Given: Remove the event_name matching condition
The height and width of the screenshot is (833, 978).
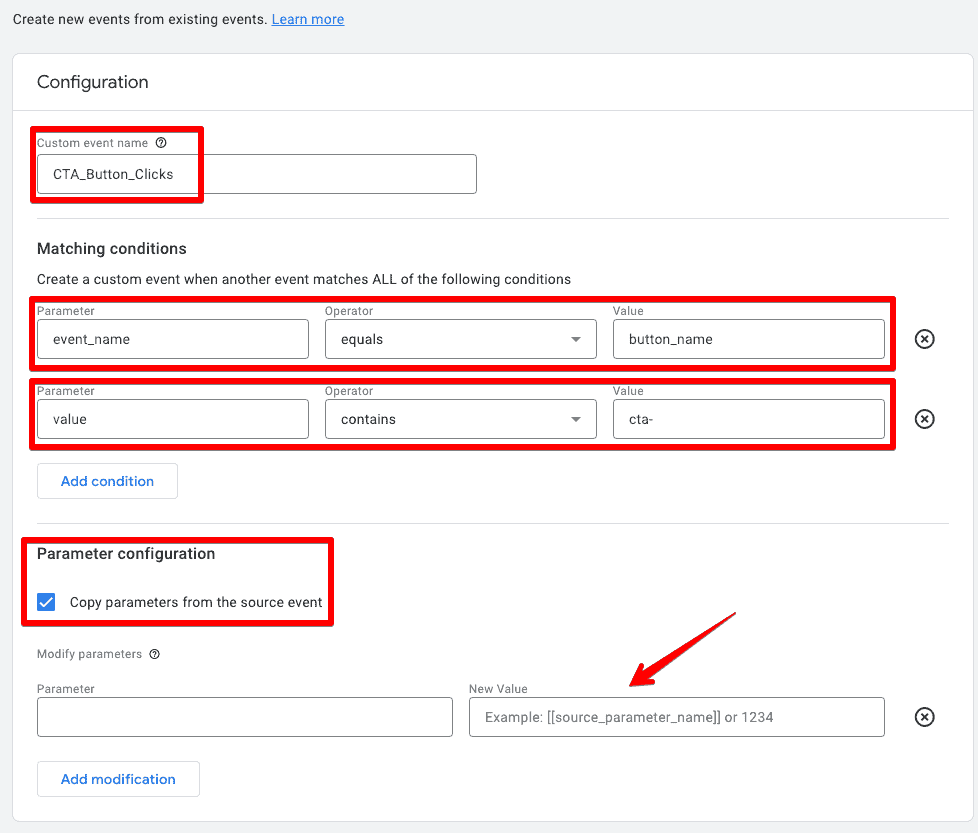Looking at the screenshot, I should pyautogui.click(x=924, y=339).
